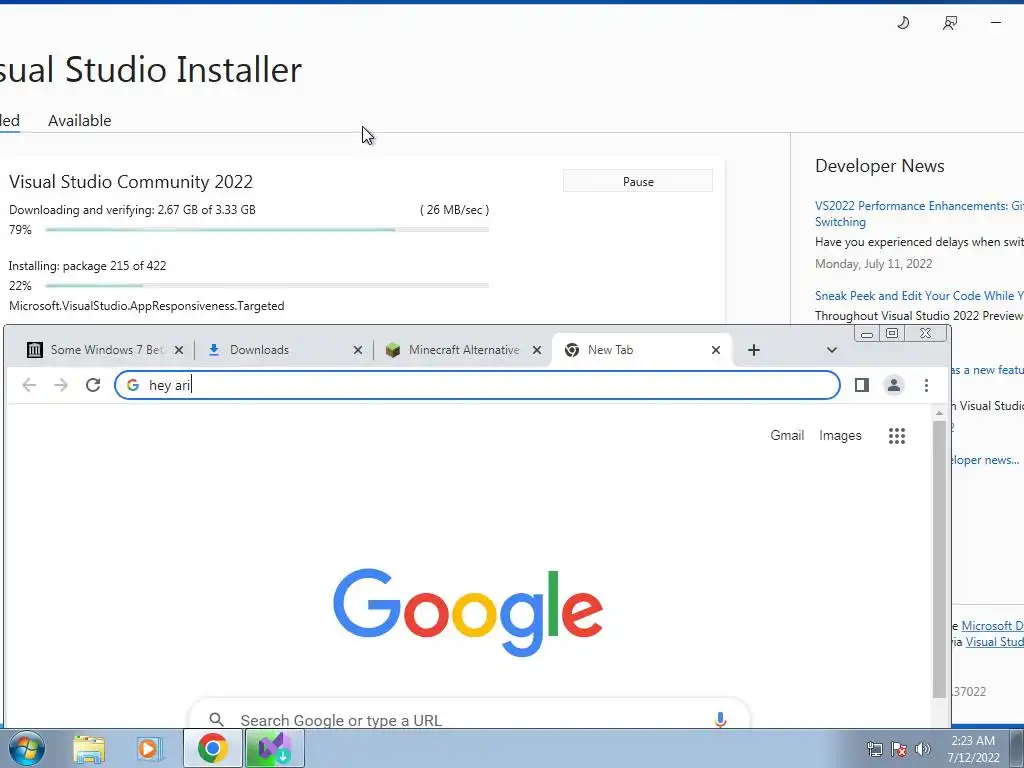Minimize the Chrome window

pyautogui.click(x=867, y=334)
